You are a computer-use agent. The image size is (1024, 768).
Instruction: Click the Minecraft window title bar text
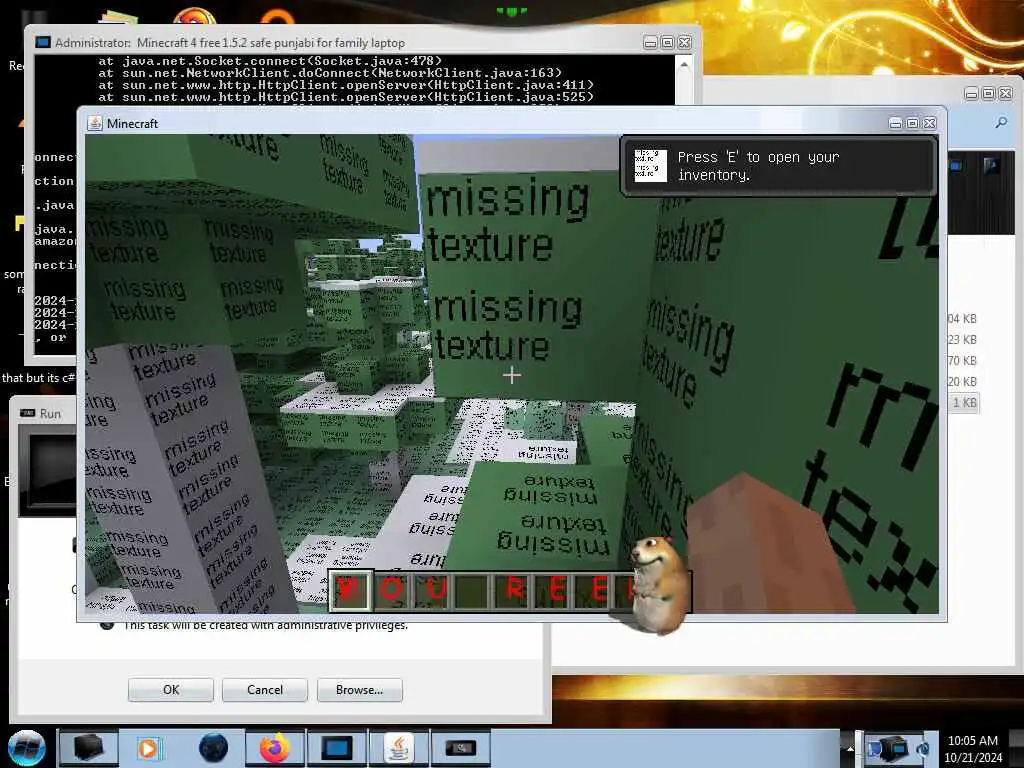[x=133, y=123]
